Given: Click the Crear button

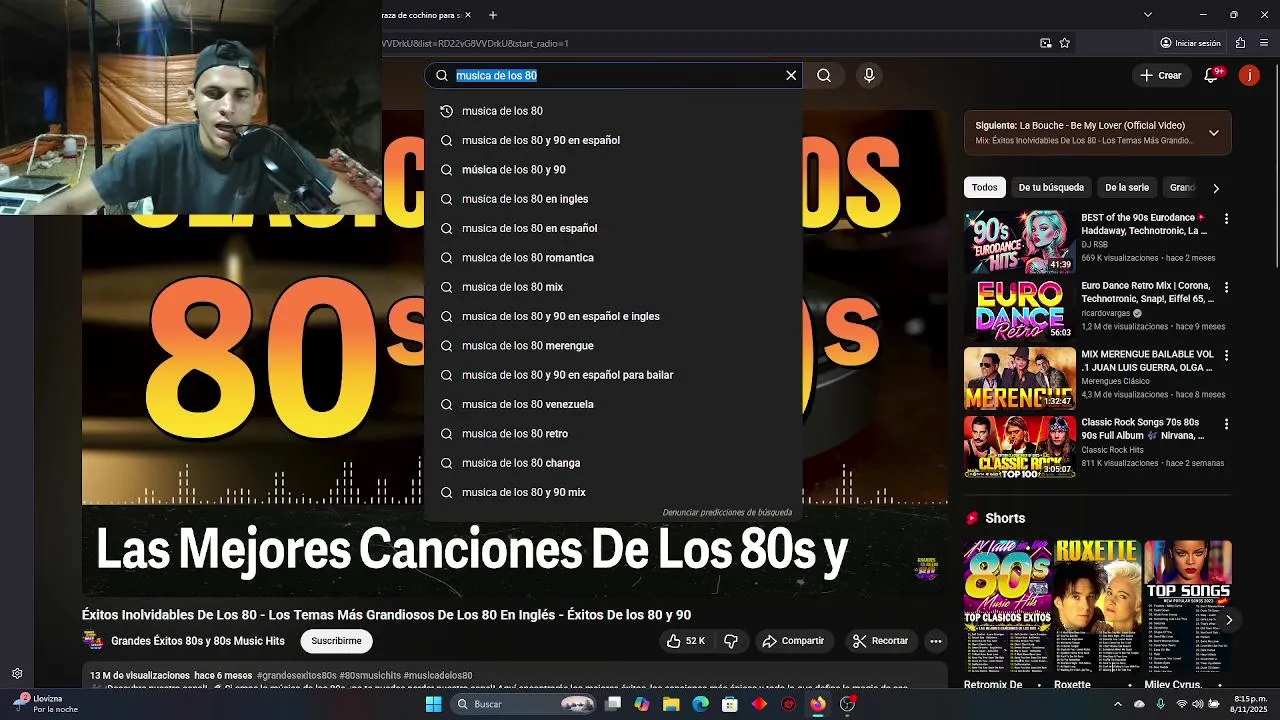Looking at the screenshot, I should 1160,75.
